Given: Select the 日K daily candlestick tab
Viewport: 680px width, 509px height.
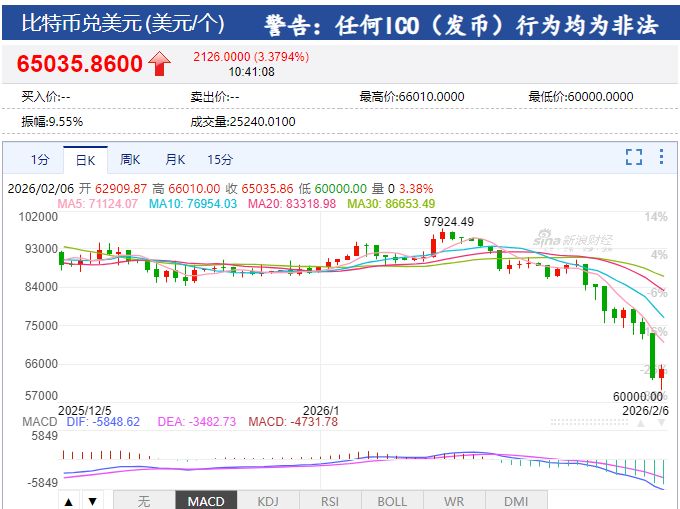Looking at the screenshot, I should pos(85,159).
